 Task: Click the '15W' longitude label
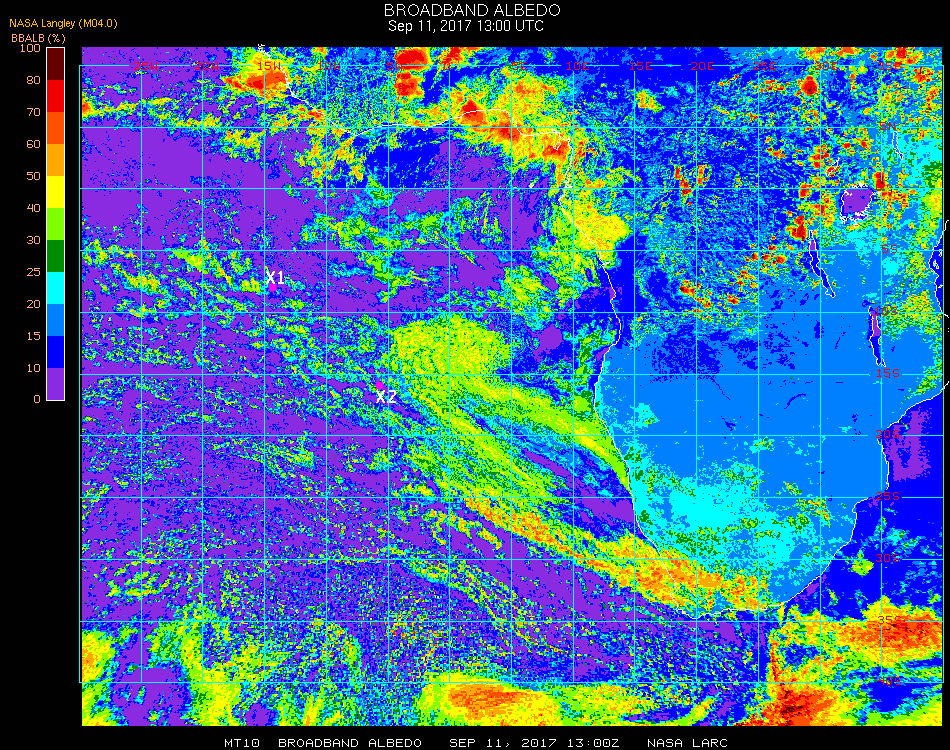pyautogui.click(x=269, y=66)
